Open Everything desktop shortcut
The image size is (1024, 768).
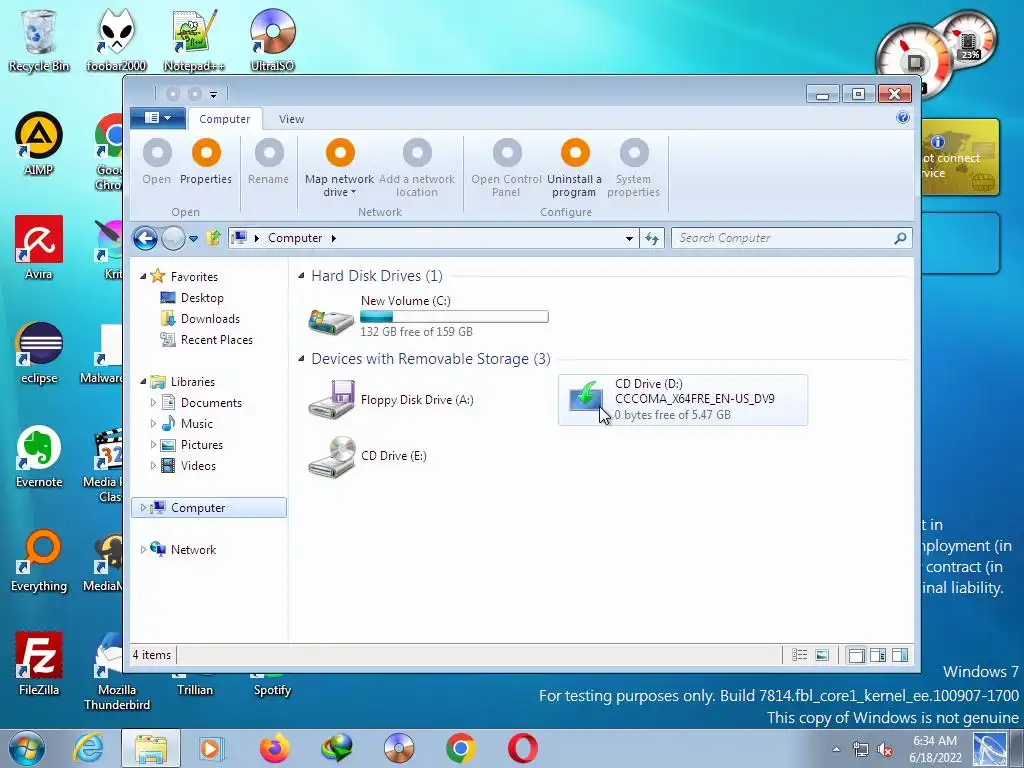point(39,560)
